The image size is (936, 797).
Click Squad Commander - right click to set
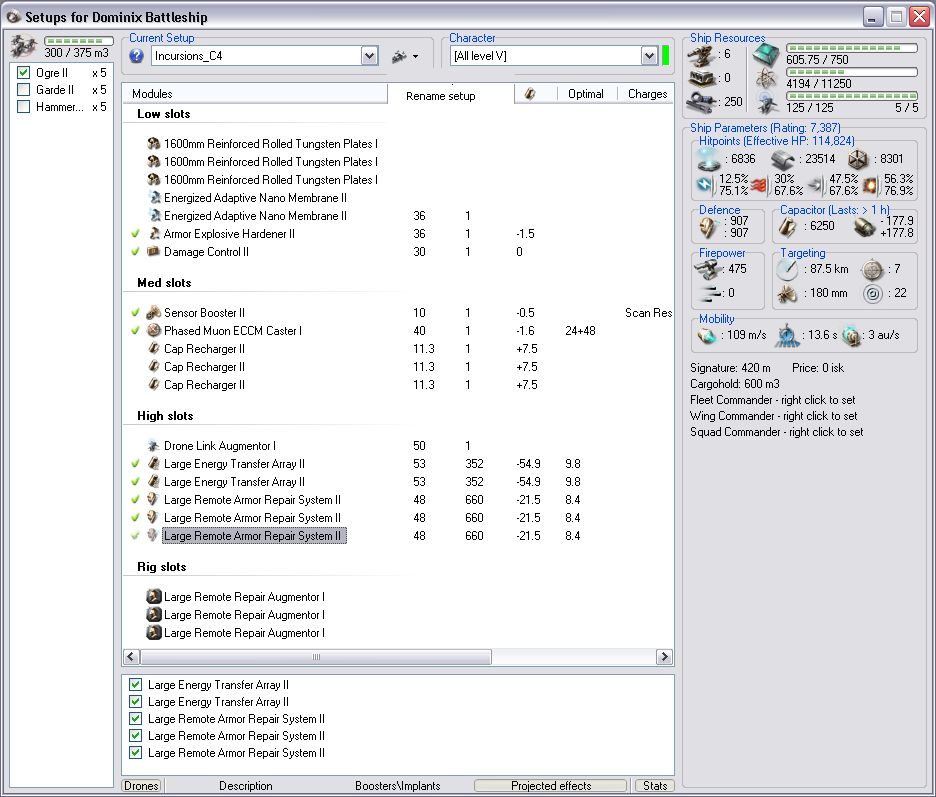777,432
